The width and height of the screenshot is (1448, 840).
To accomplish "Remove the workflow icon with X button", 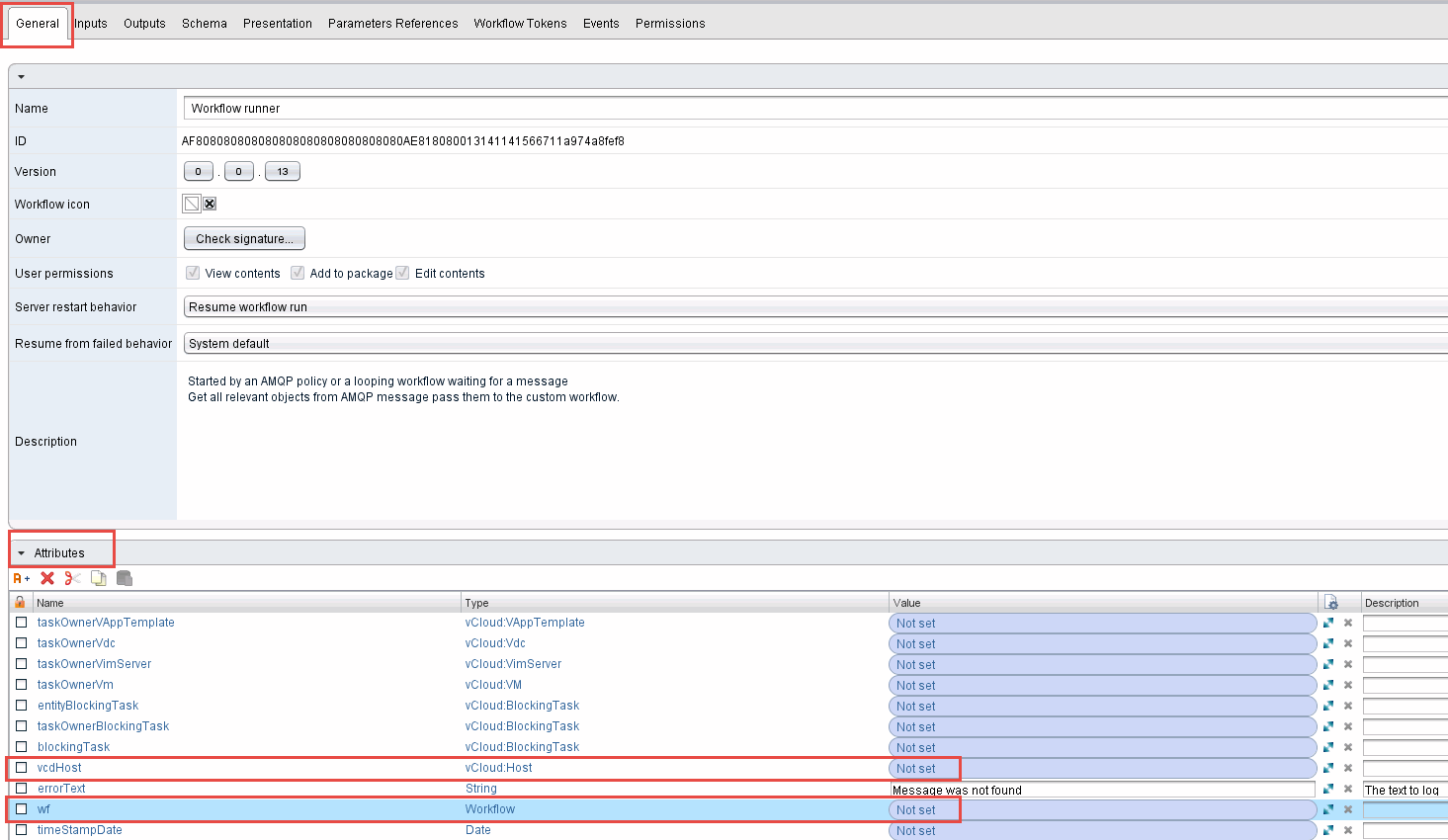I will [210, 204].
